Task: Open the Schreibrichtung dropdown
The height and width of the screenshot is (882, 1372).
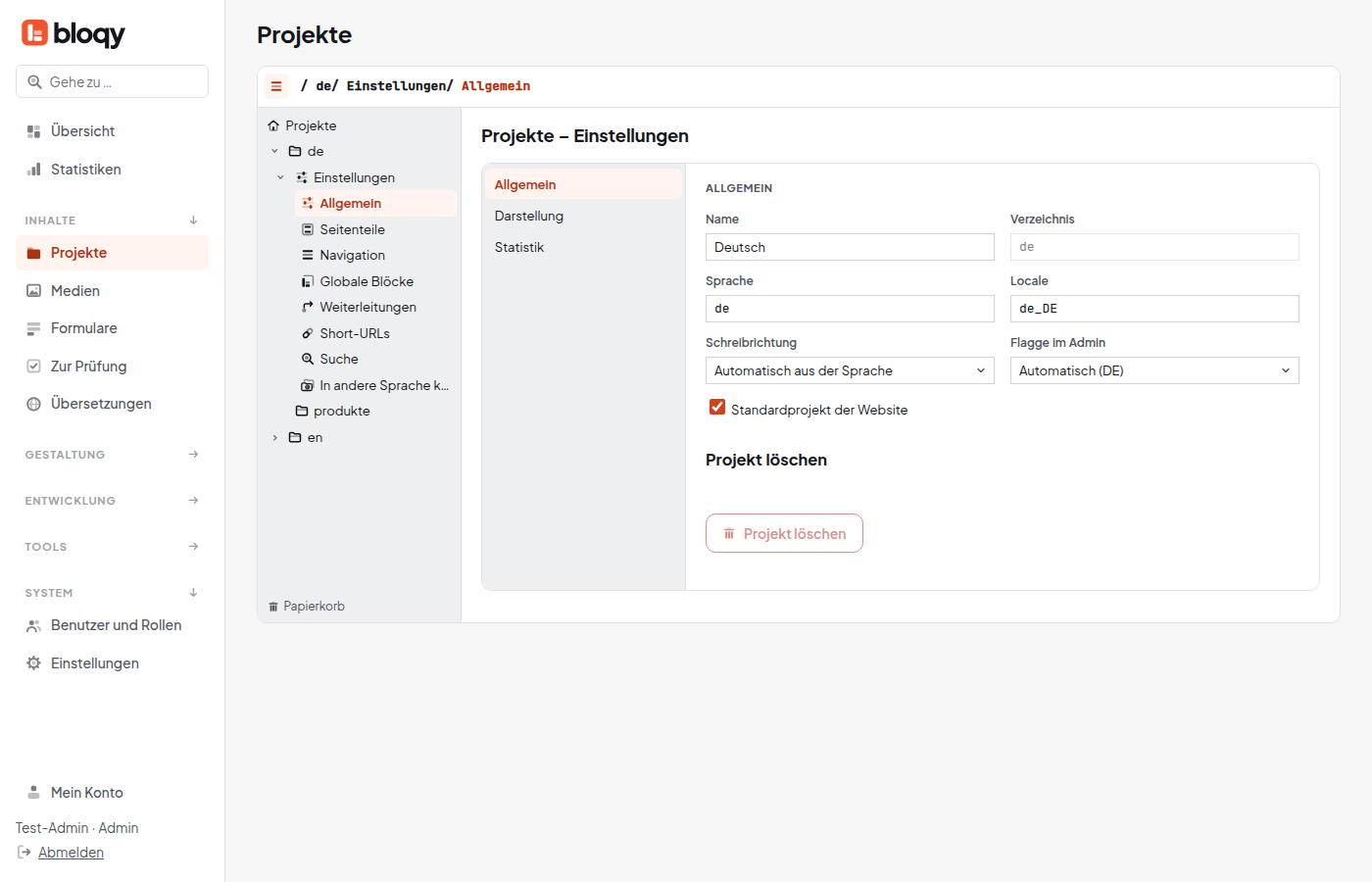Action: [x=850, y=370]
